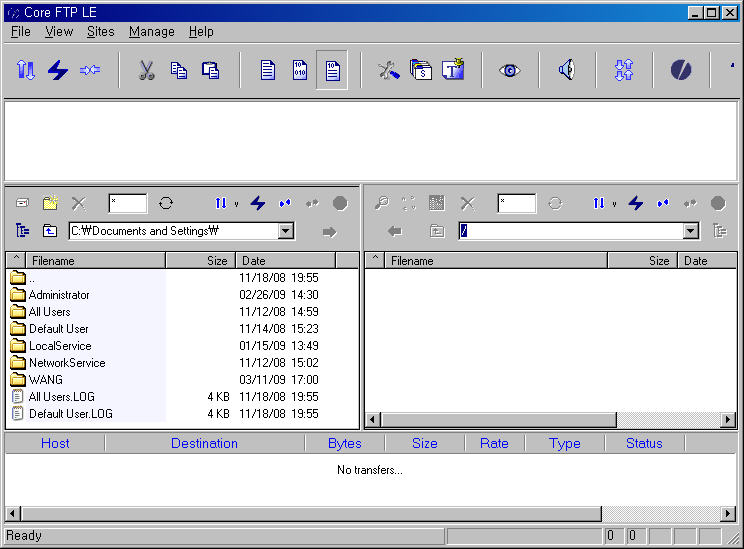Select the Default User.LOG file
Viewport: 744px width, 549px height.
[71, 414]
